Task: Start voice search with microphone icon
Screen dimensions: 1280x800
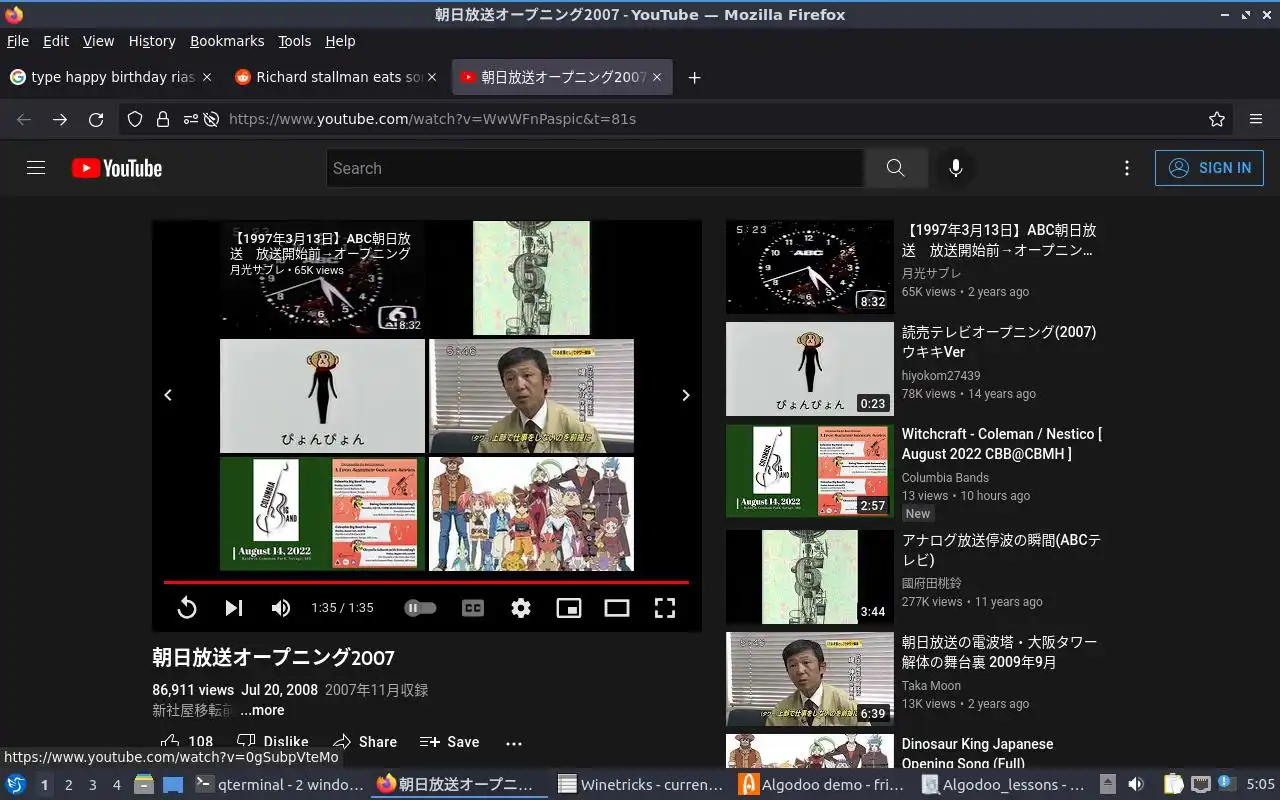Action: tap(956, 168)
